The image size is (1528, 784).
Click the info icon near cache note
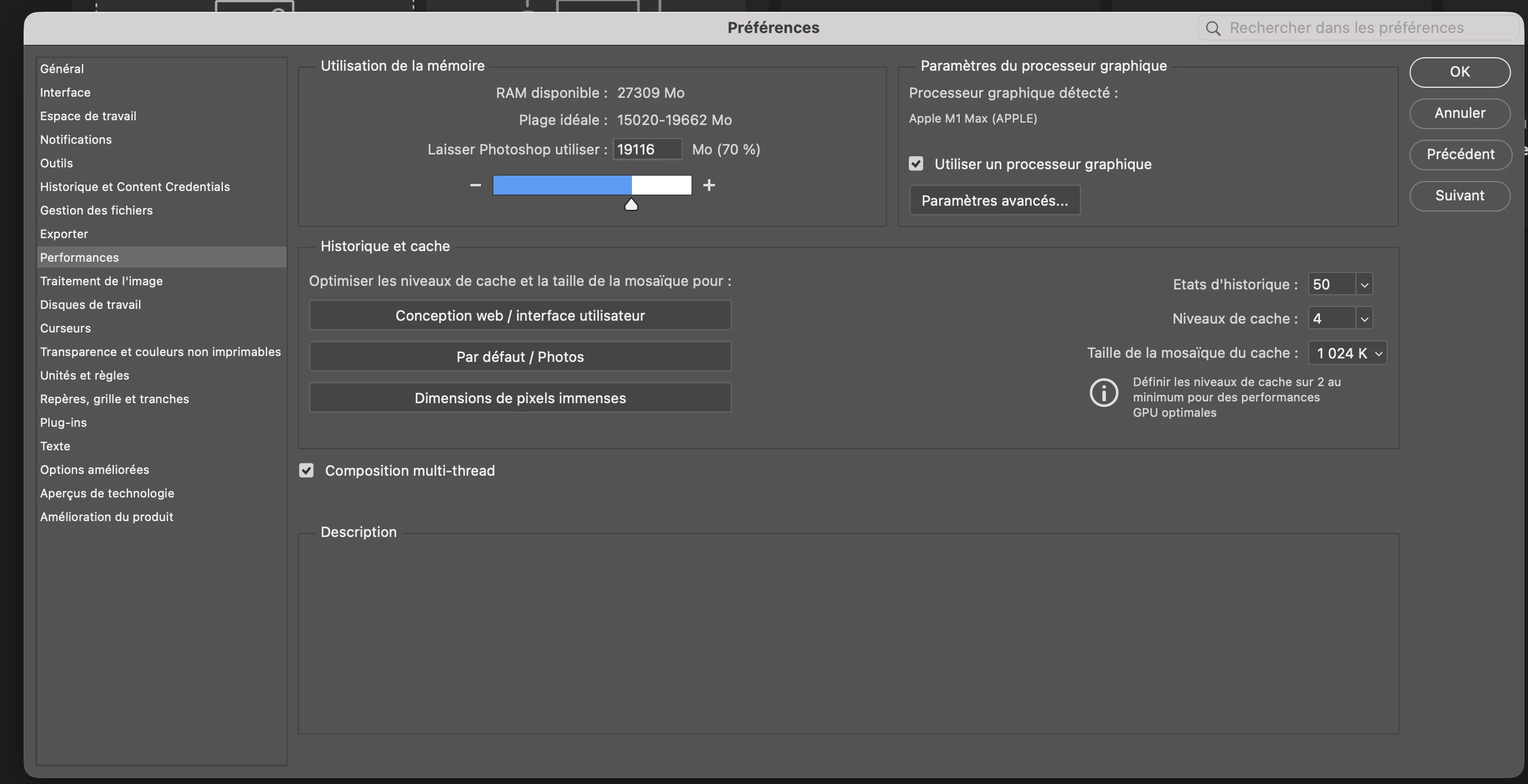[x=1104, y=393]
